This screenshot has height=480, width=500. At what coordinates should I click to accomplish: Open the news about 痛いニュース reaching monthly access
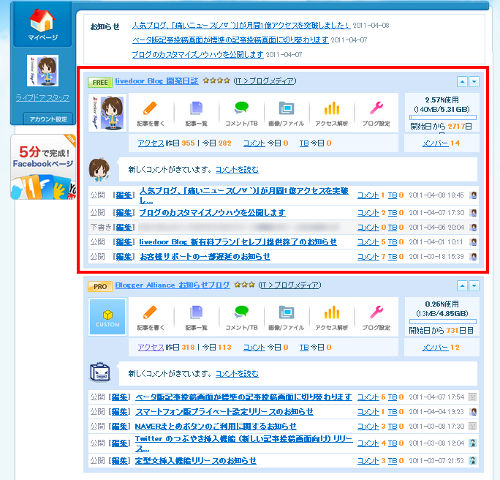tap(241, 25)
